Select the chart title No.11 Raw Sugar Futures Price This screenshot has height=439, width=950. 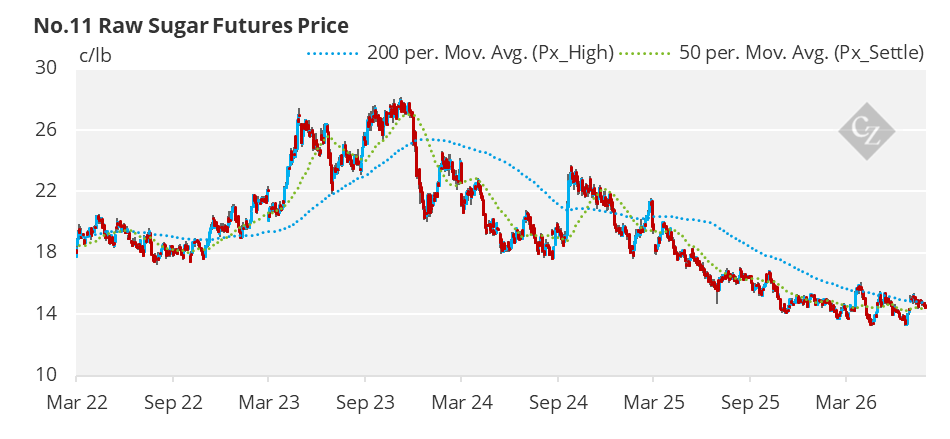[x=191, y=25]
